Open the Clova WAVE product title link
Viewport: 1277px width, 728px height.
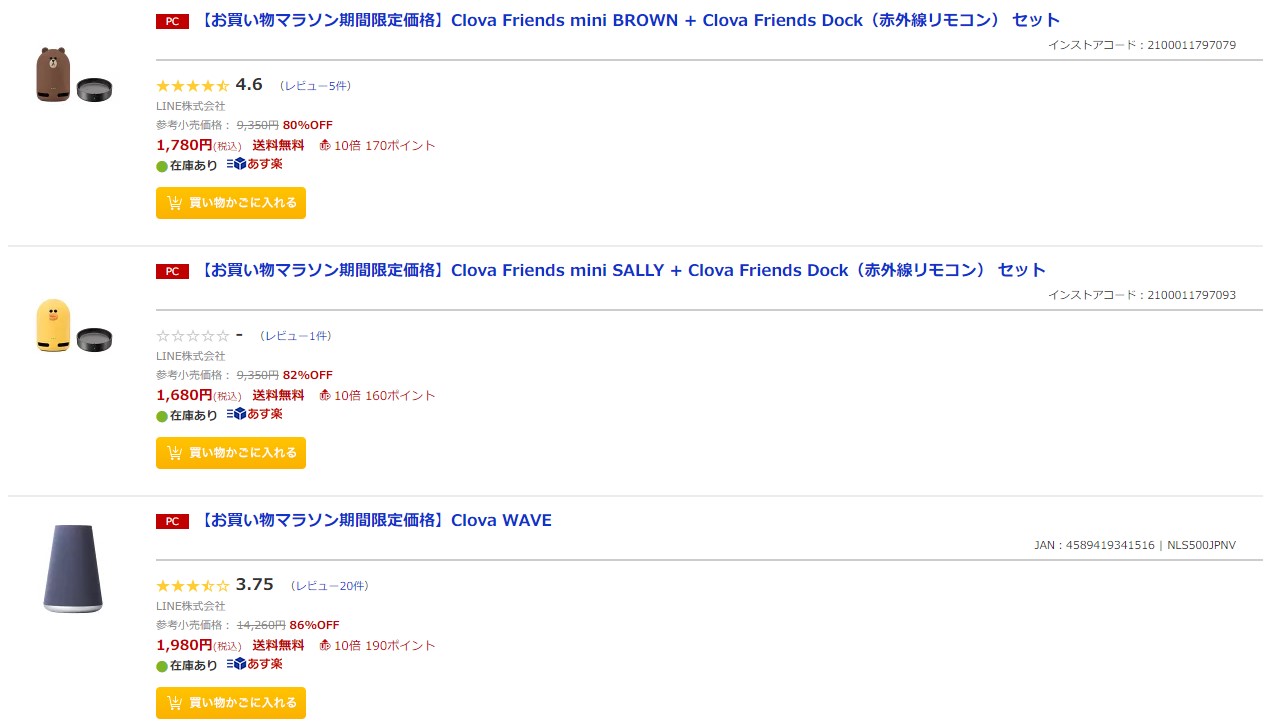tap(376, 520)
